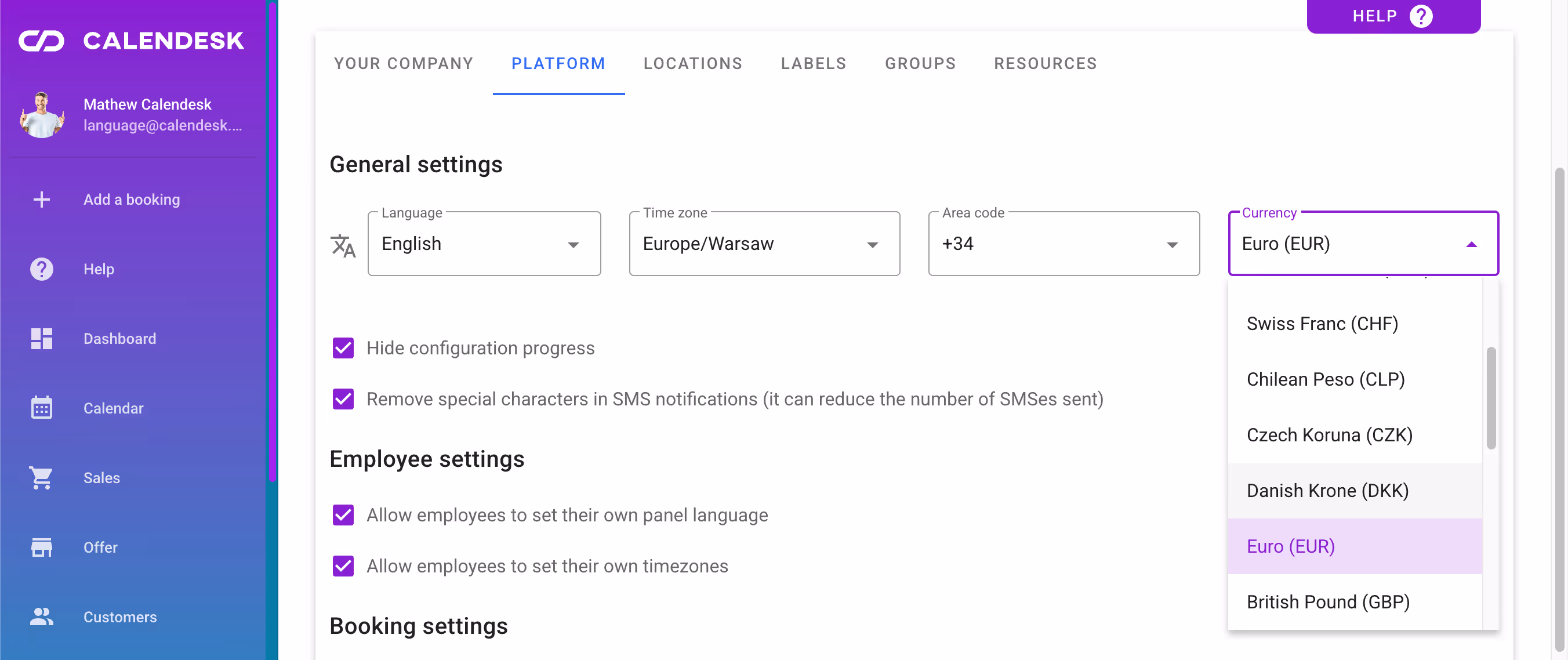Open the Time zone dropdown
The width and height of the screenshot is (1568, 660).
coord(764,244)
